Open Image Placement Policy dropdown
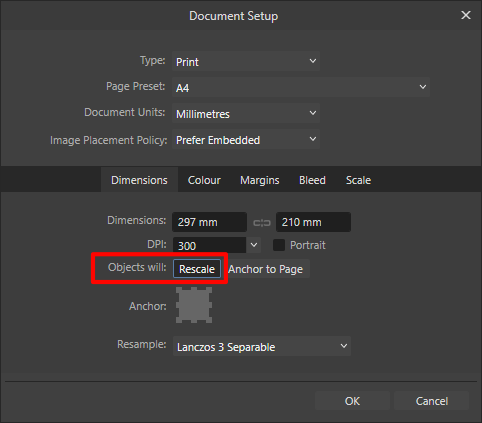The height and width of the screenshot is (423, 482). (246, 139)
